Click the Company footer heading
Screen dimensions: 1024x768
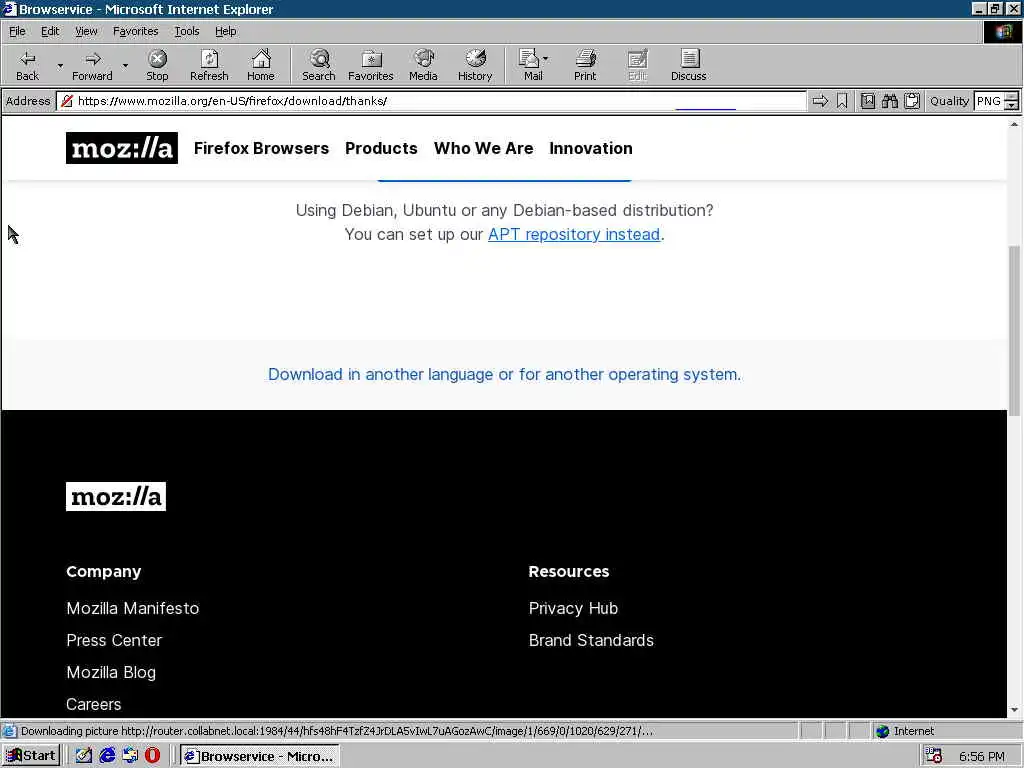click(103, 571)
